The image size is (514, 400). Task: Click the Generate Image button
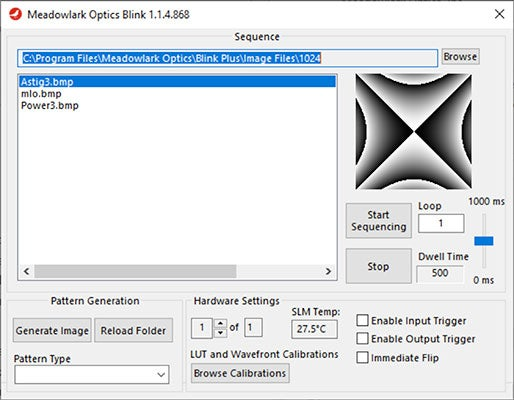[52, 330]
